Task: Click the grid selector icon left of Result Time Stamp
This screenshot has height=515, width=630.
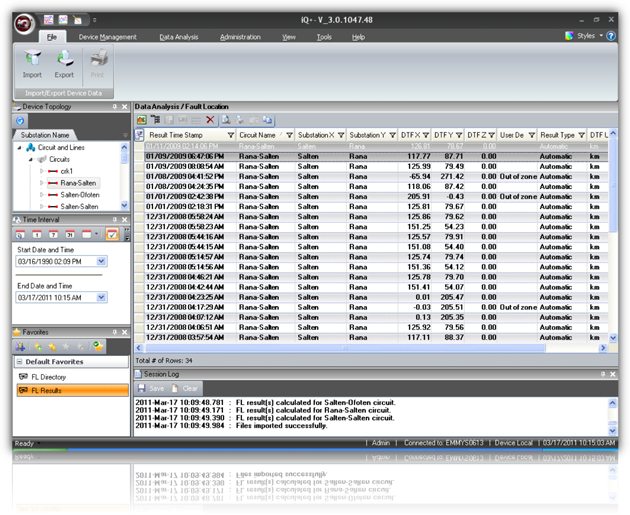Action: (x=139, y=135)
